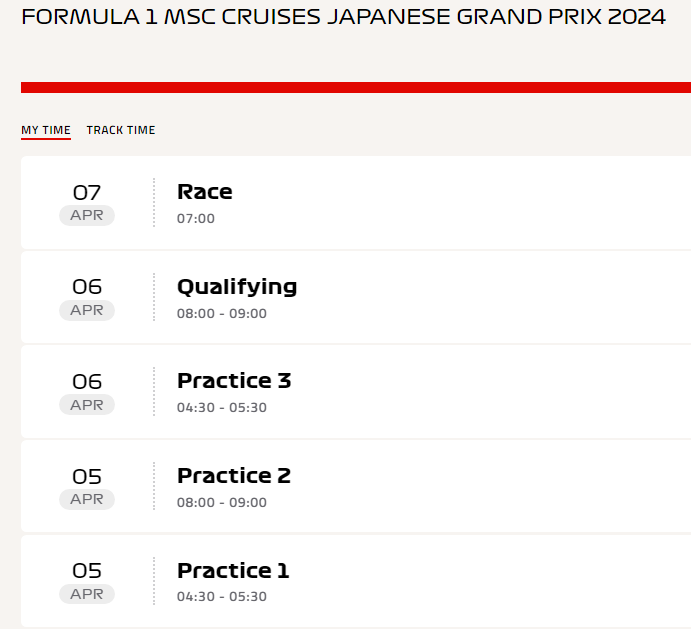
Task: Click the Race start time 07:00
Action: click(x=196, y=219)
